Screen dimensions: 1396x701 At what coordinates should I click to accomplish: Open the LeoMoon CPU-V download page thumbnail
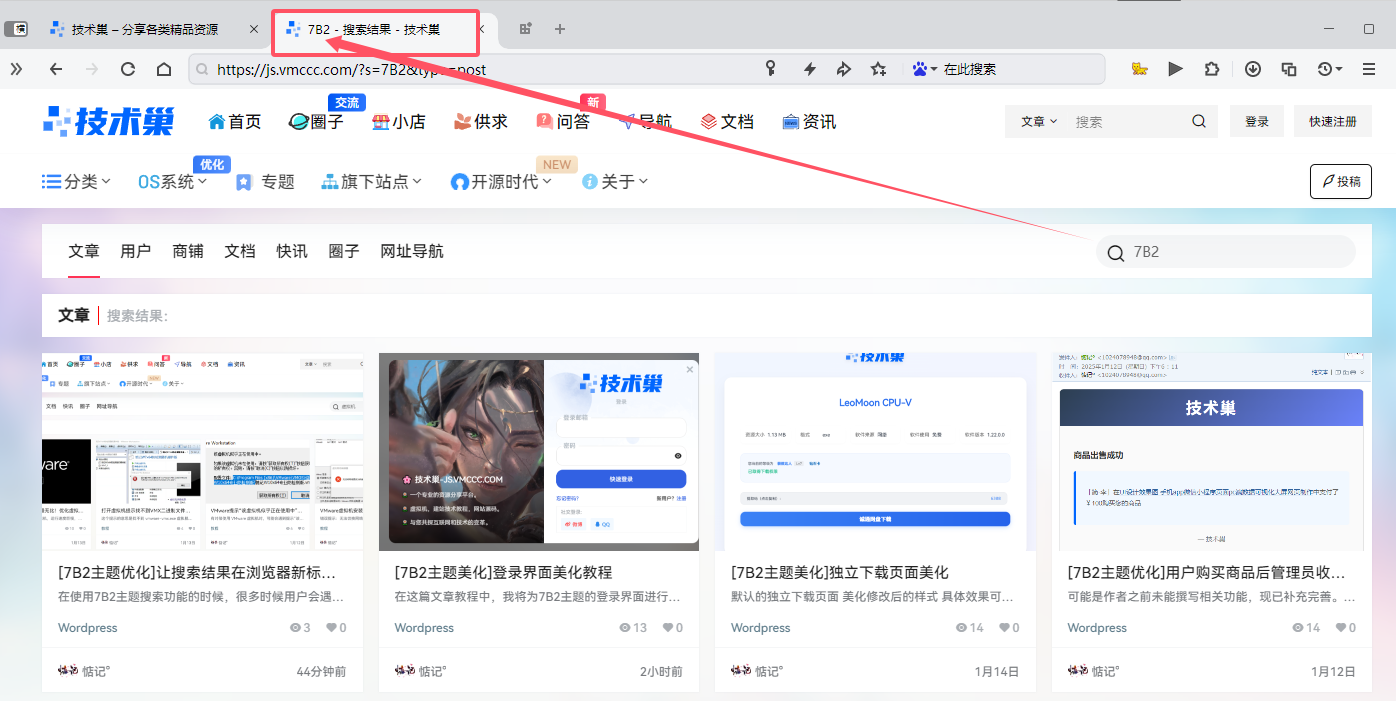tap(875, 451)
